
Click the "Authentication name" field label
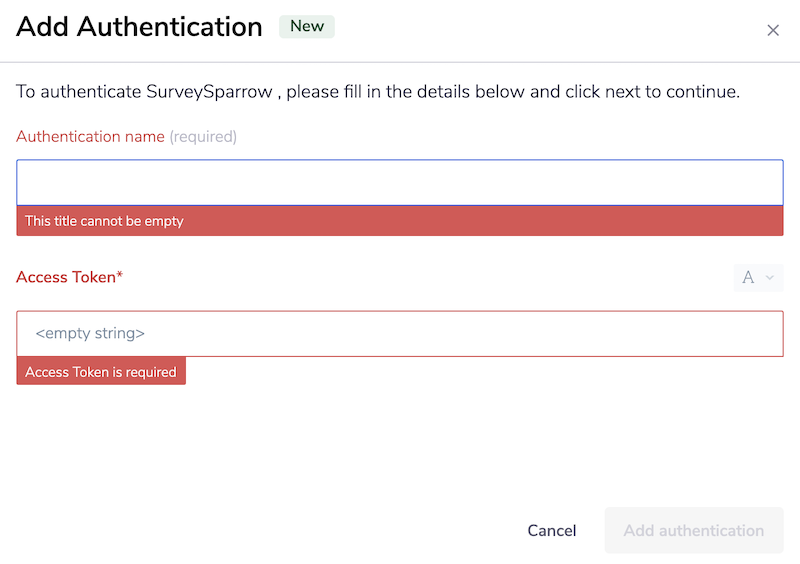coord(90,136)
